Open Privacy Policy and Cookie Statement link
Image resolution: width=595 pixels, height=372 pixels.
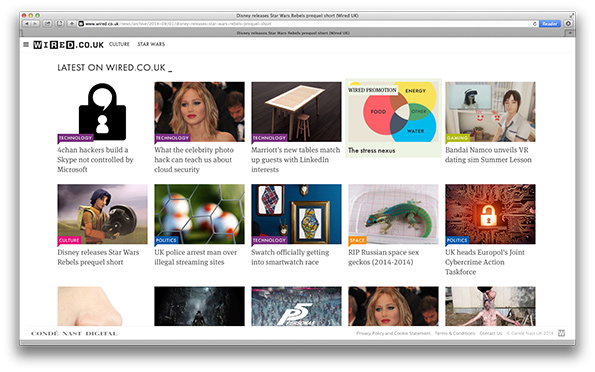pyautogui.click(x=394, y=333)
